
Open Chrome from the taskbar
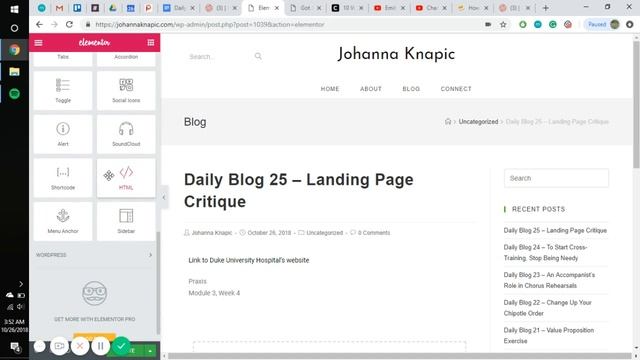pyautogui.click(x=14, y=50)
